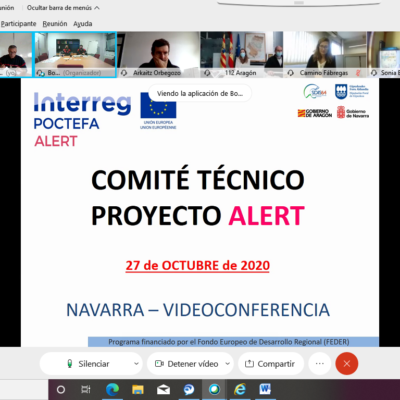Mute microphone with the Silenciar button
Screen dimensions: 400x400
pos(88,364)
